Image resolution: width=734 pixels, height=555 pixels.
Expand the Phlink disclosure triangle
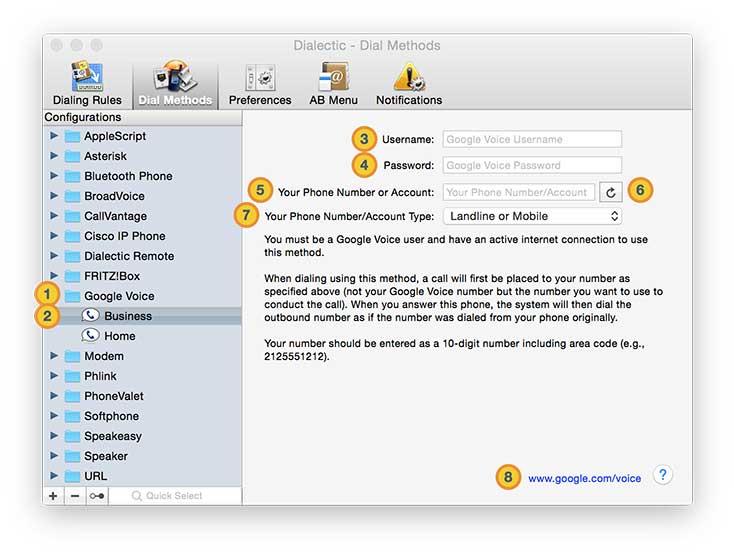pyautogui.click(x=54, y=376)
